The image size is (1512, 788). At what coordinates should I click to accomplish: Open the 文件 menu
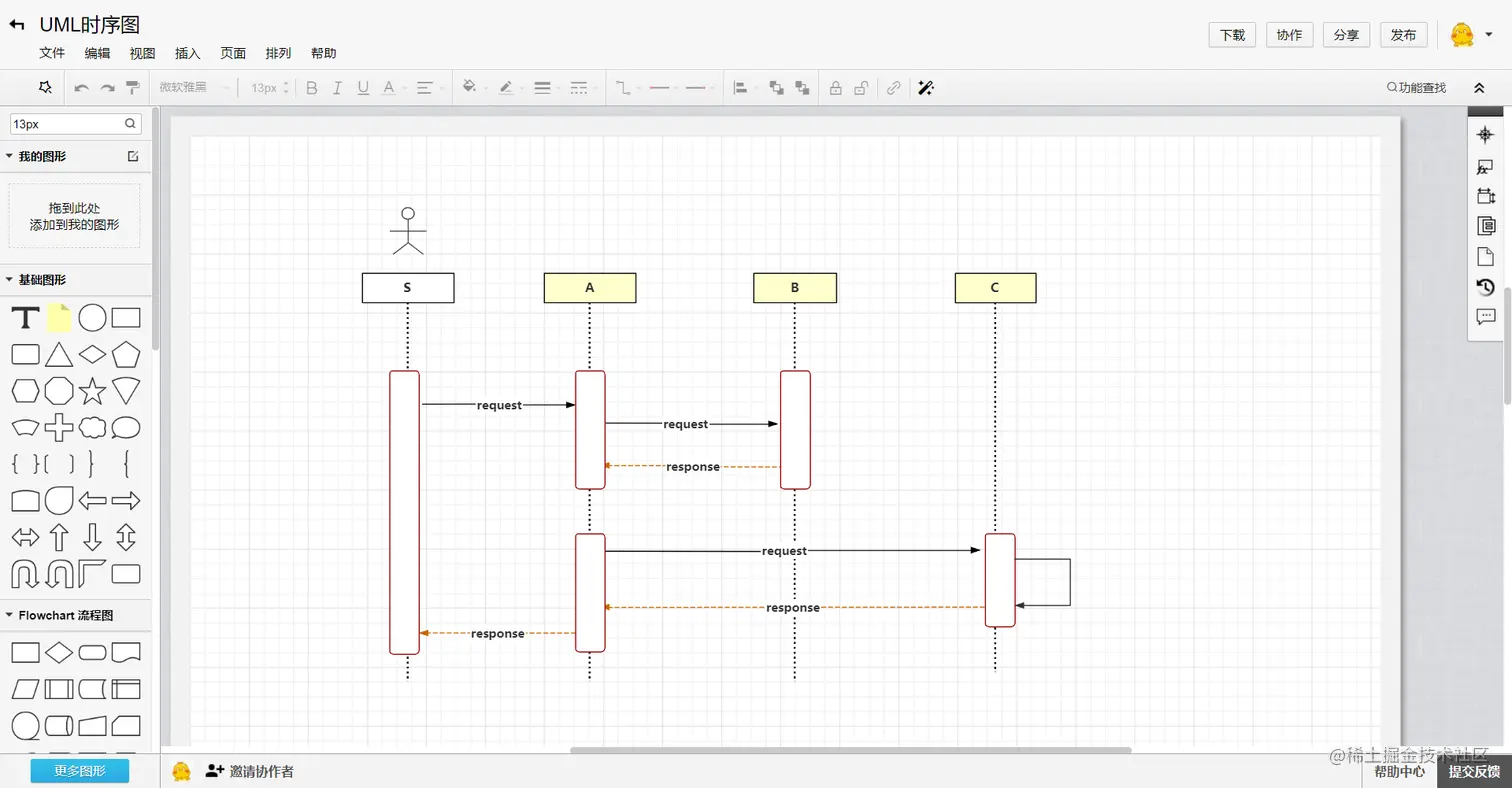coord(52,53)
